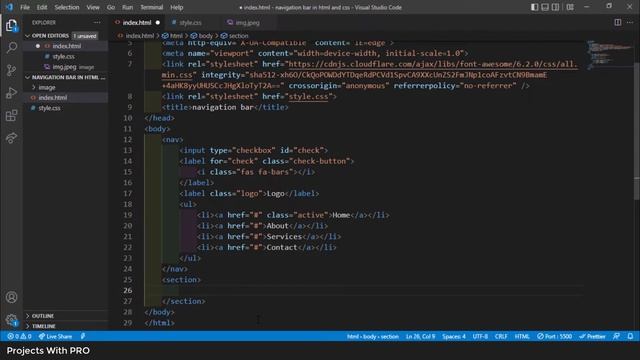Screen dimensions: 640x360
Task: Open the Explorer view in activity bar
Action: coord(11,26)
